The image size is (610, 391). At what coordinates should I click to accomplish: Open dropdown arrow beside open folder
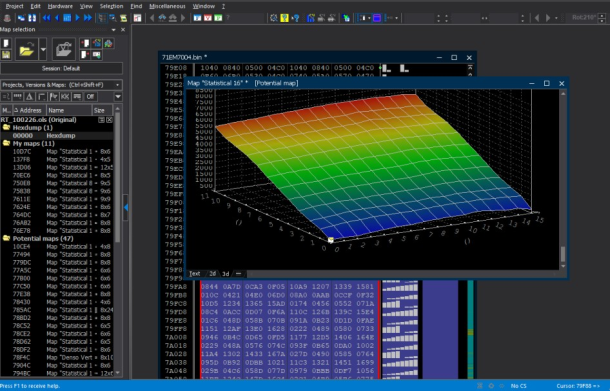click(x=43, y=49)
